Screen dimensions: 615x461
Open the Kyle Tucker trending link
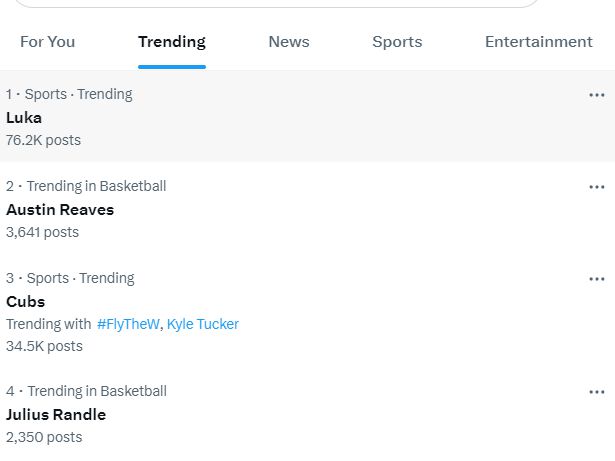click(203, 324)
